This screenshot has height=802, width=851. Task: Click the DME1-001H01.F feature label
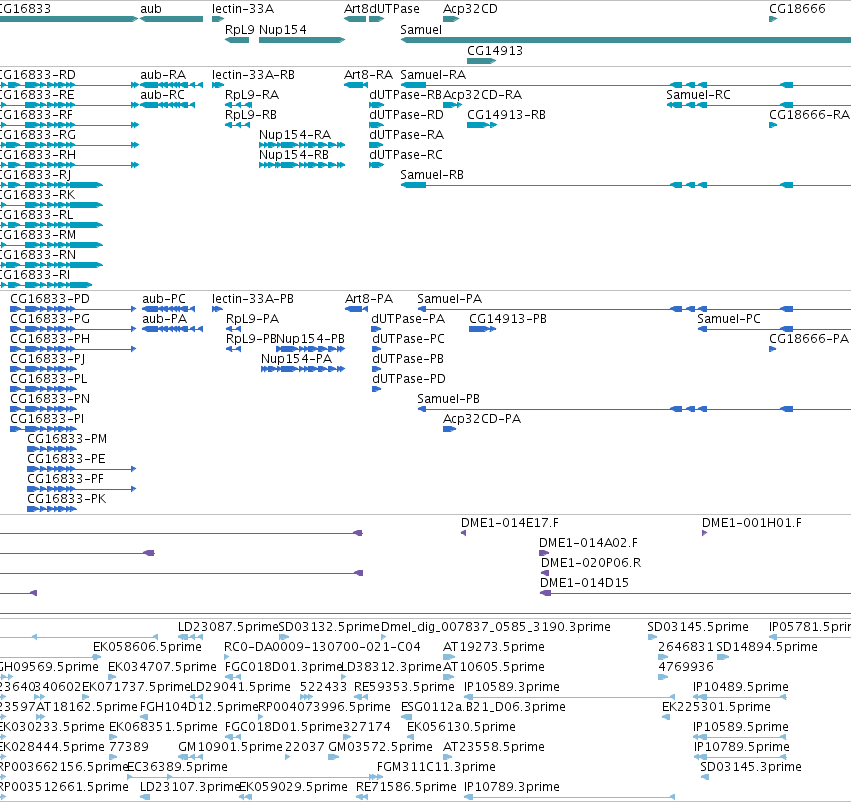[752, 523]
